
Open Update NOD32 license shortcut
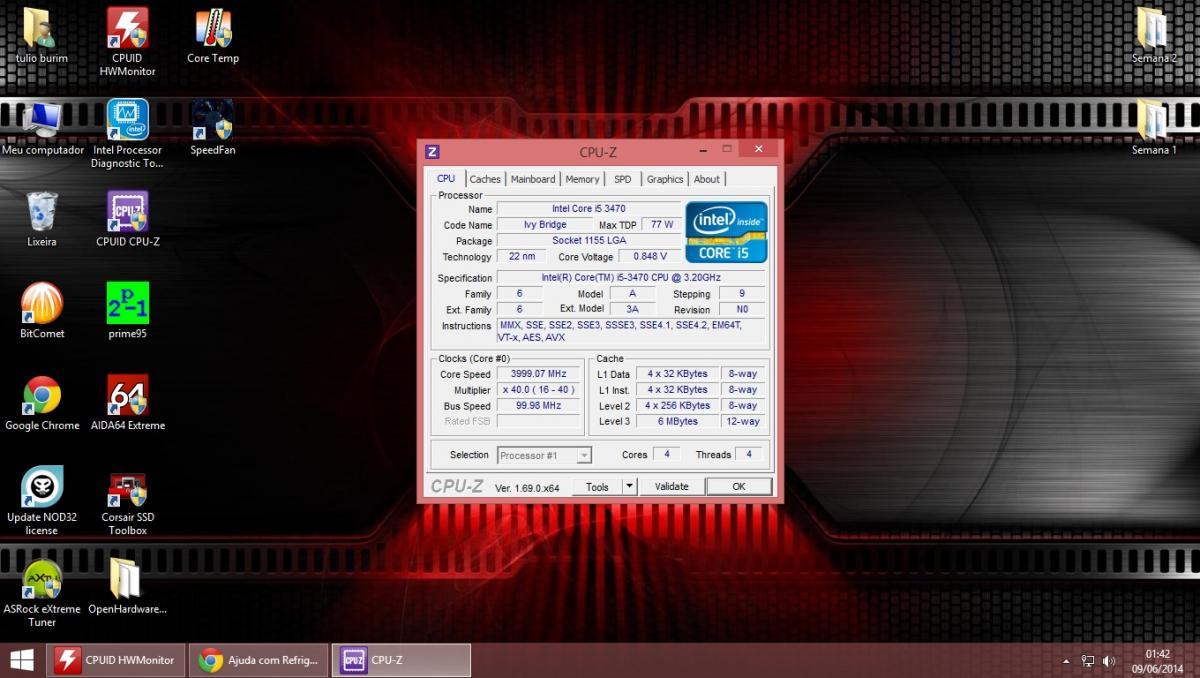tap(42, 501)
